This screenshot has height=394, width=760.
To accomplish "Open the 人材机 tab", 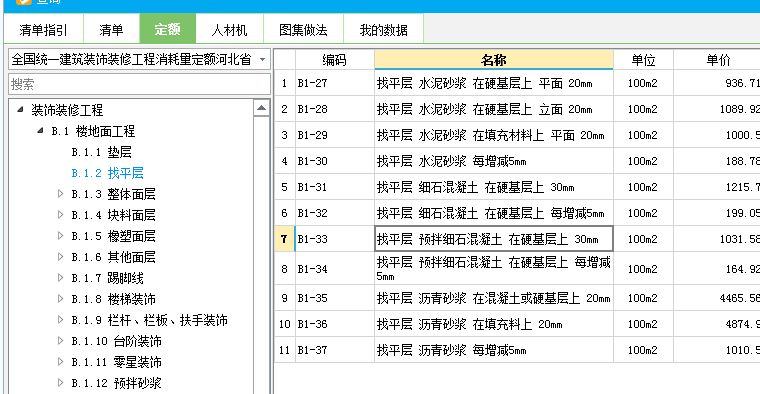I will 230,29.
